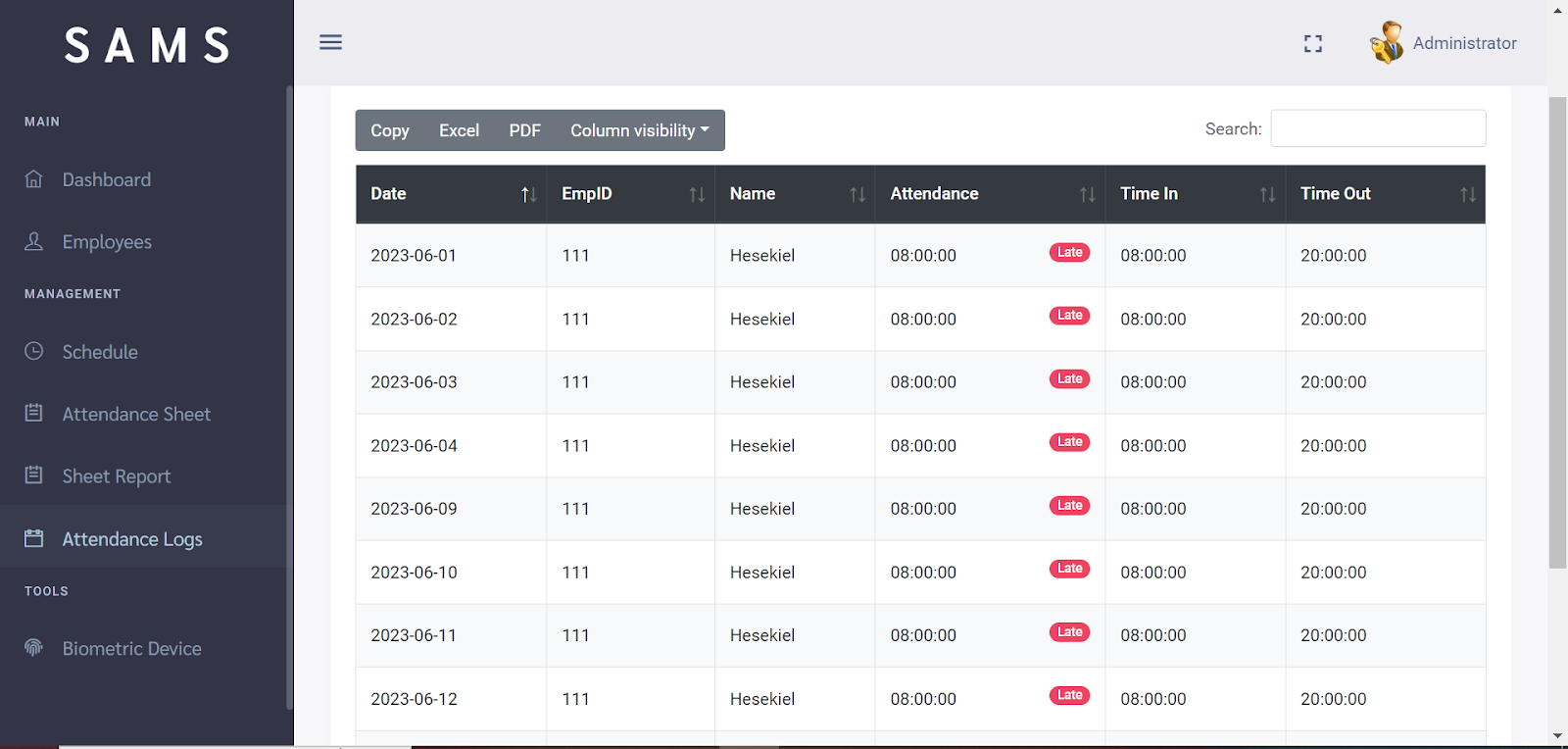Viewport: 1568px width, 749px height.
Task: Click the Late badge for 2023-06-09
Action: [x=1069, y=506]
